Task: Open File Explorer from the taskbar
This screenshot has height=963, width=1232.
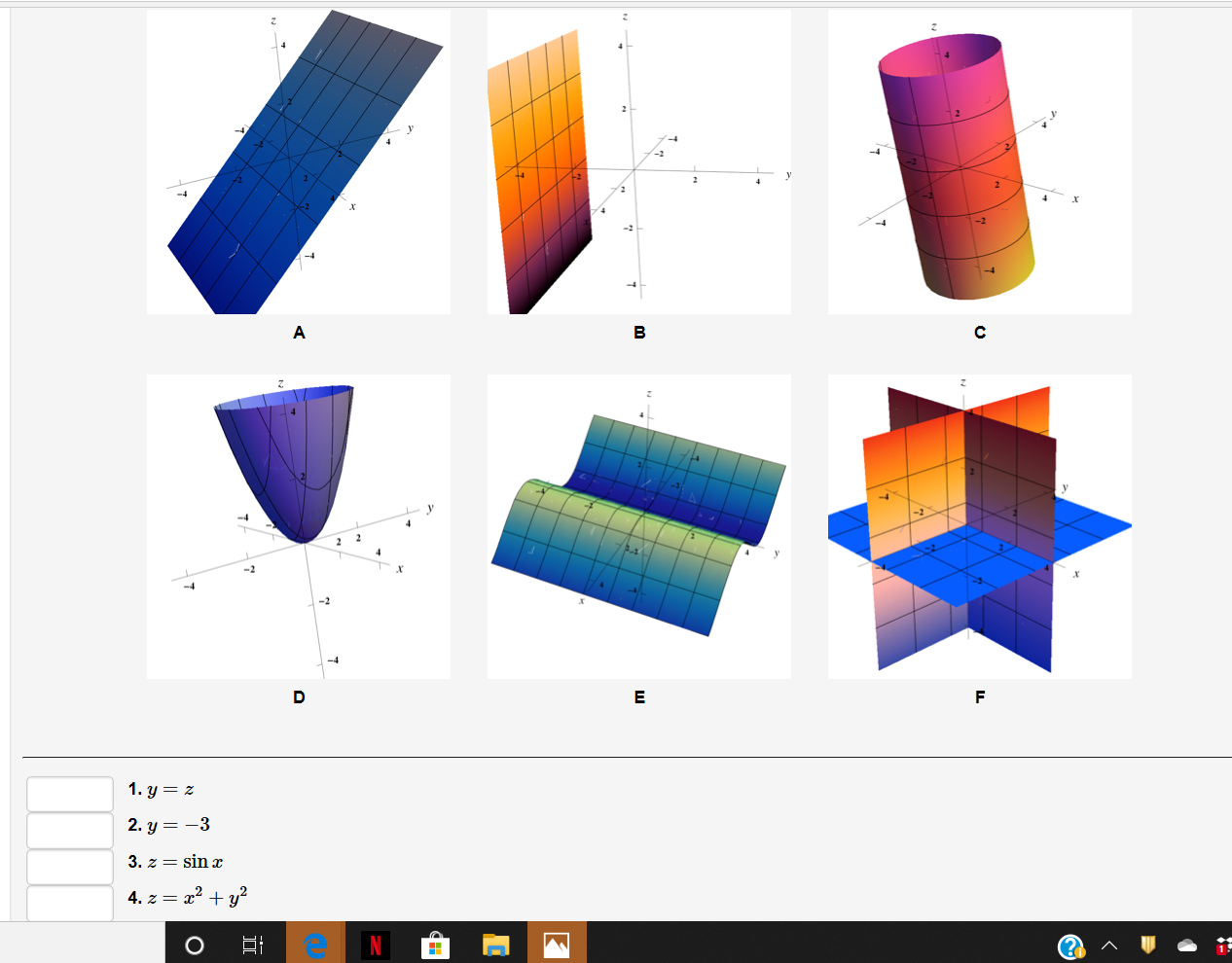Action: [x=495, y=943]
